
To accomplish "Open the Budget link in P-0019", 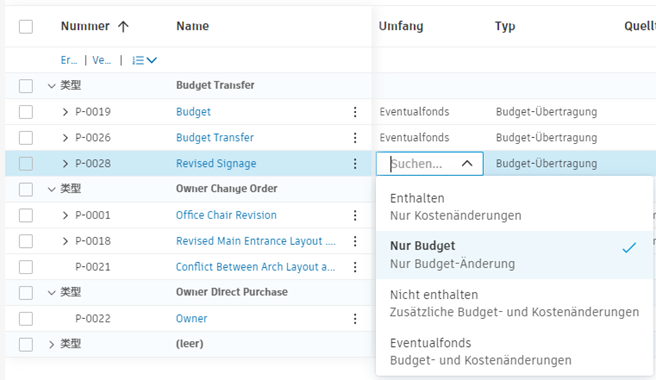I will point(193,112).
